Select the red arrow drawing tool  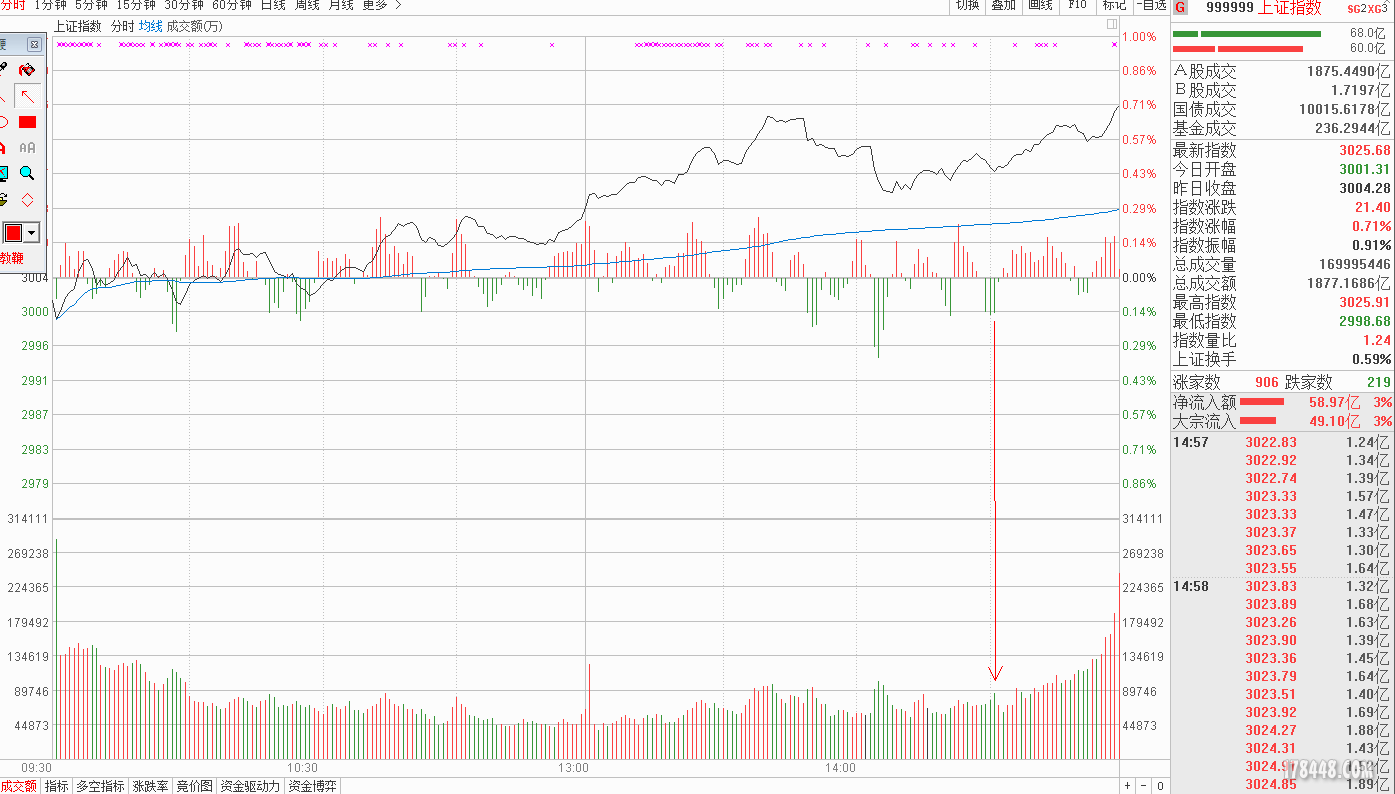(28, 96)
